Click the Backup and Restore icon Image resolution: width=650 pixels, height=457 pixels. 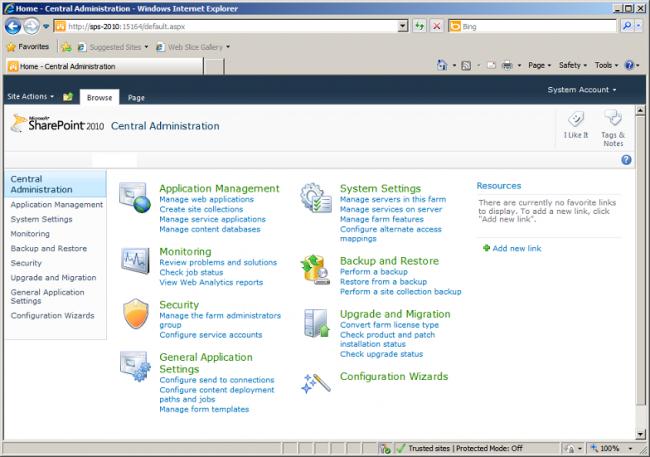pyautogui.click(x=316, y=270)
